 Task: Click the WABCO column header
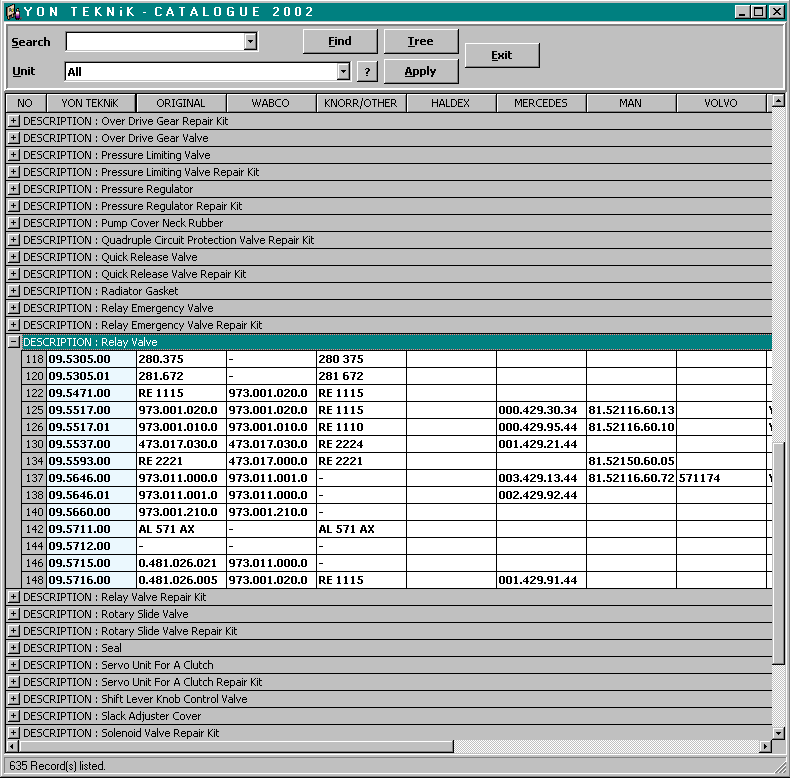point(271,103)
